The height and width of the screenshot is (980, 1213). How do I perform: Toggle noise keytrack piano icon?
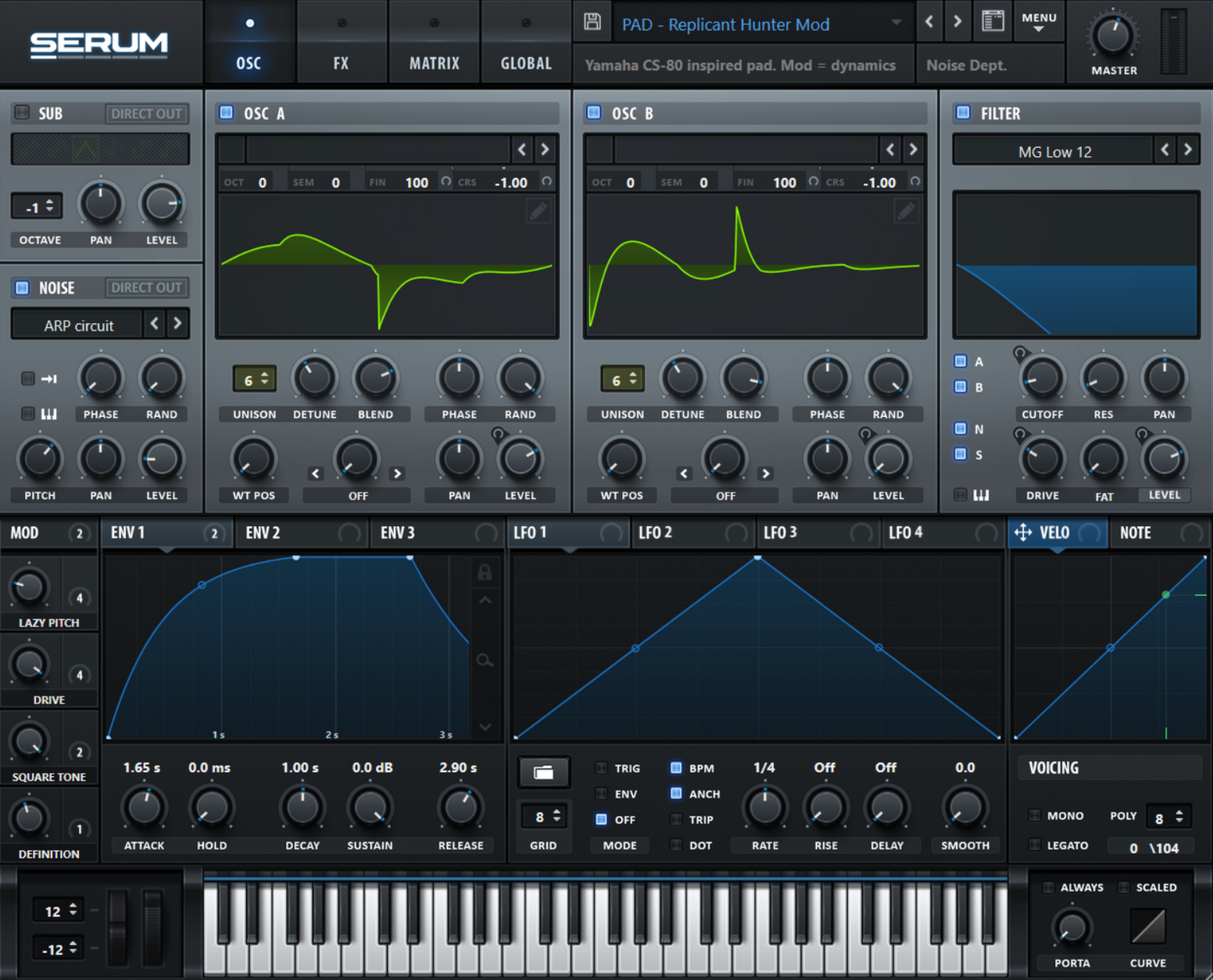(49, 414)
